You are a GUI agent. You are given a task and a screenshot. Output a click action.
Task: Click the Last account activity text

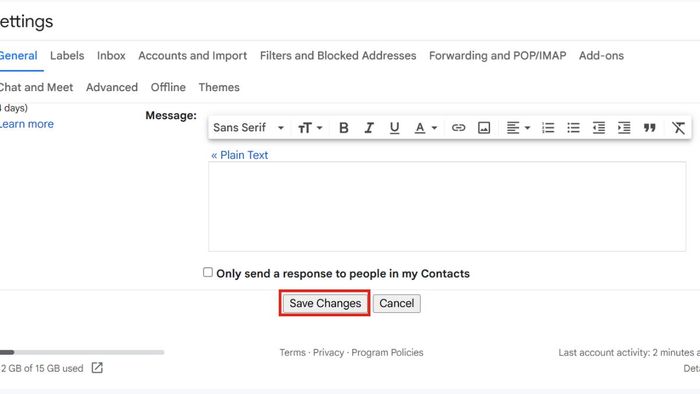629,353
